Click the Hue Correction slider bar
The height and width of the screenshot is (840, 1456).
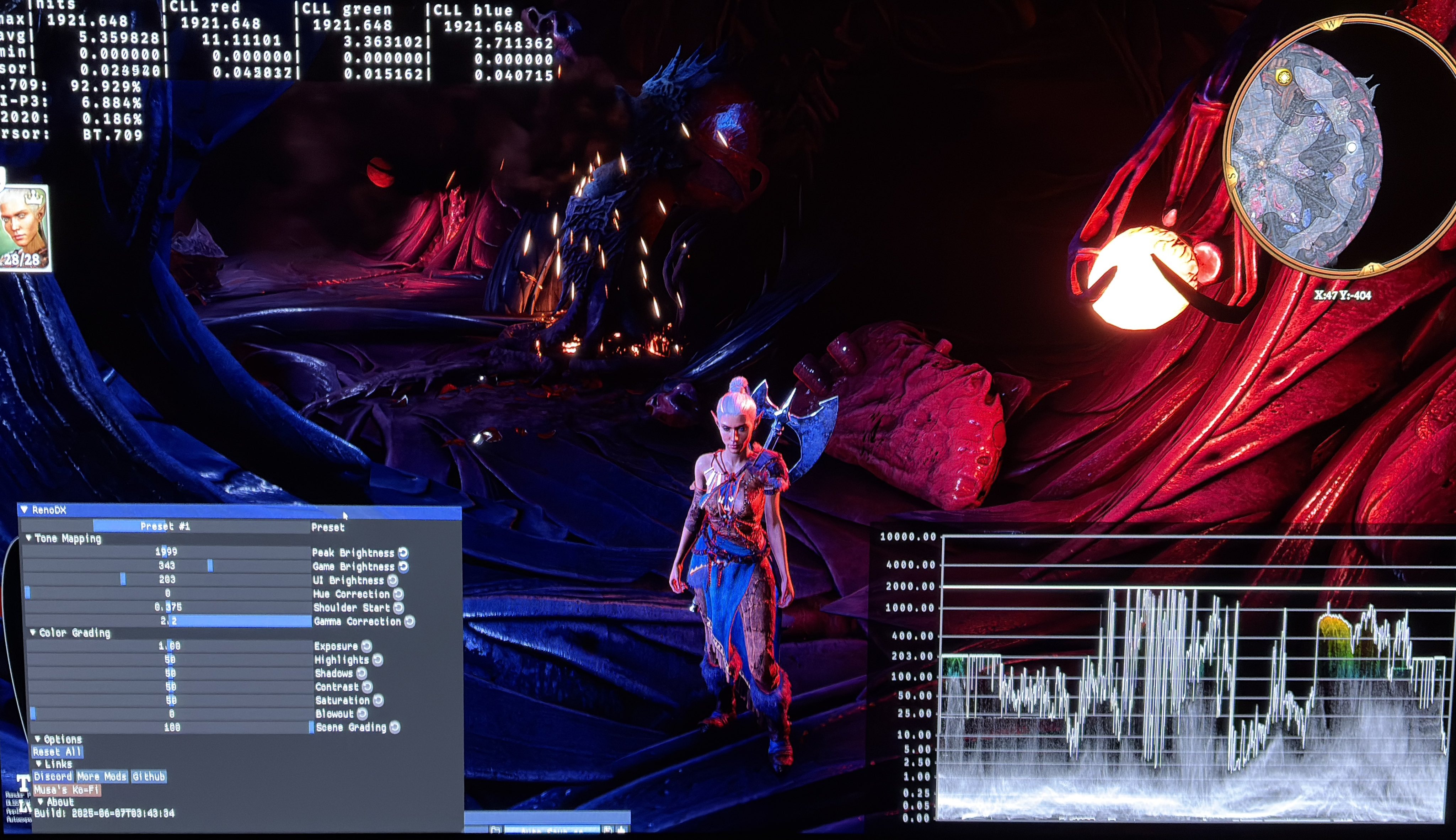[168, 594]
